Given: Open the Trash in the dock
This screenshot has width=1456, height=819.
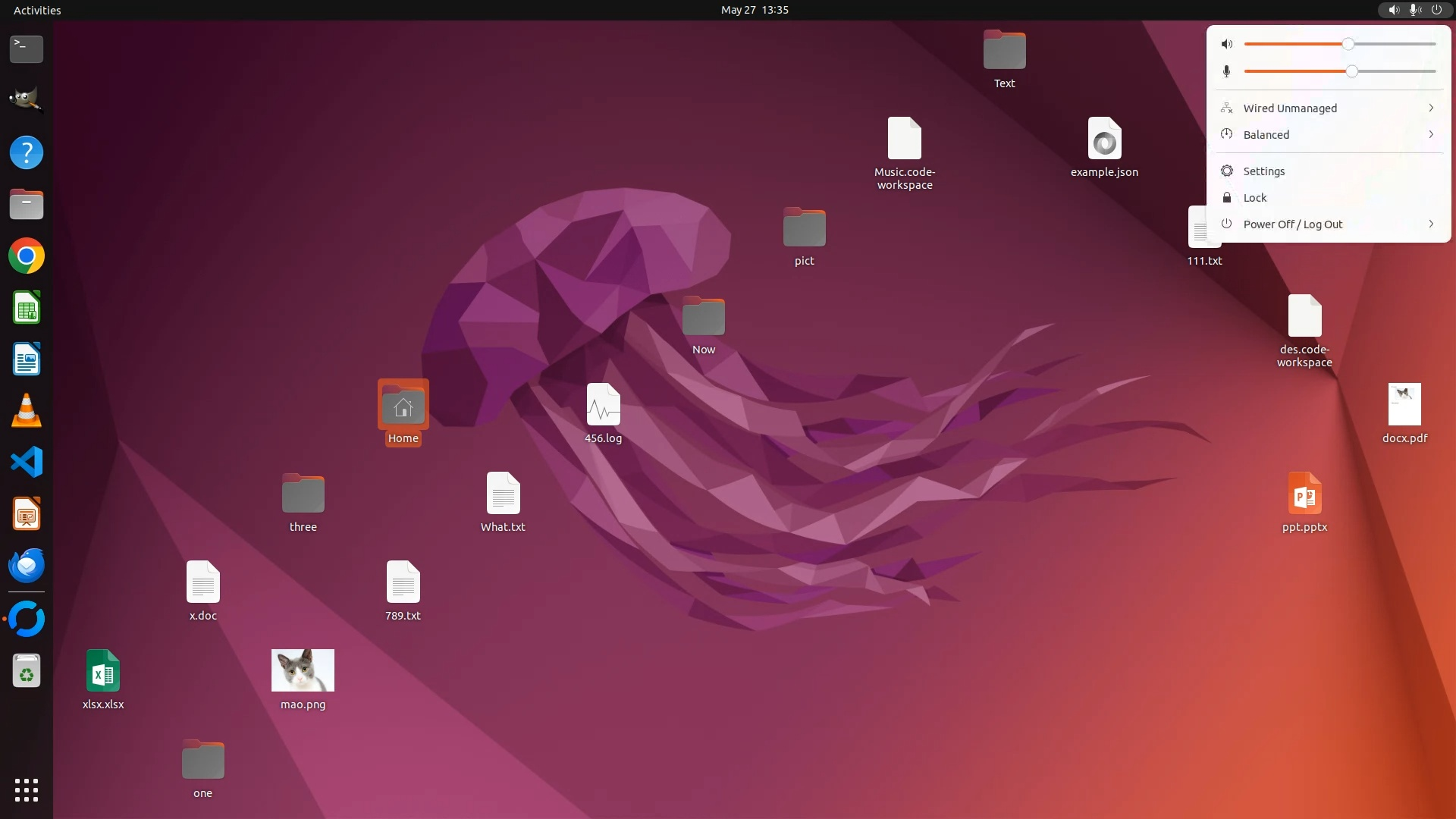Looking at the screenshot, I should click(x=27, y=672).
